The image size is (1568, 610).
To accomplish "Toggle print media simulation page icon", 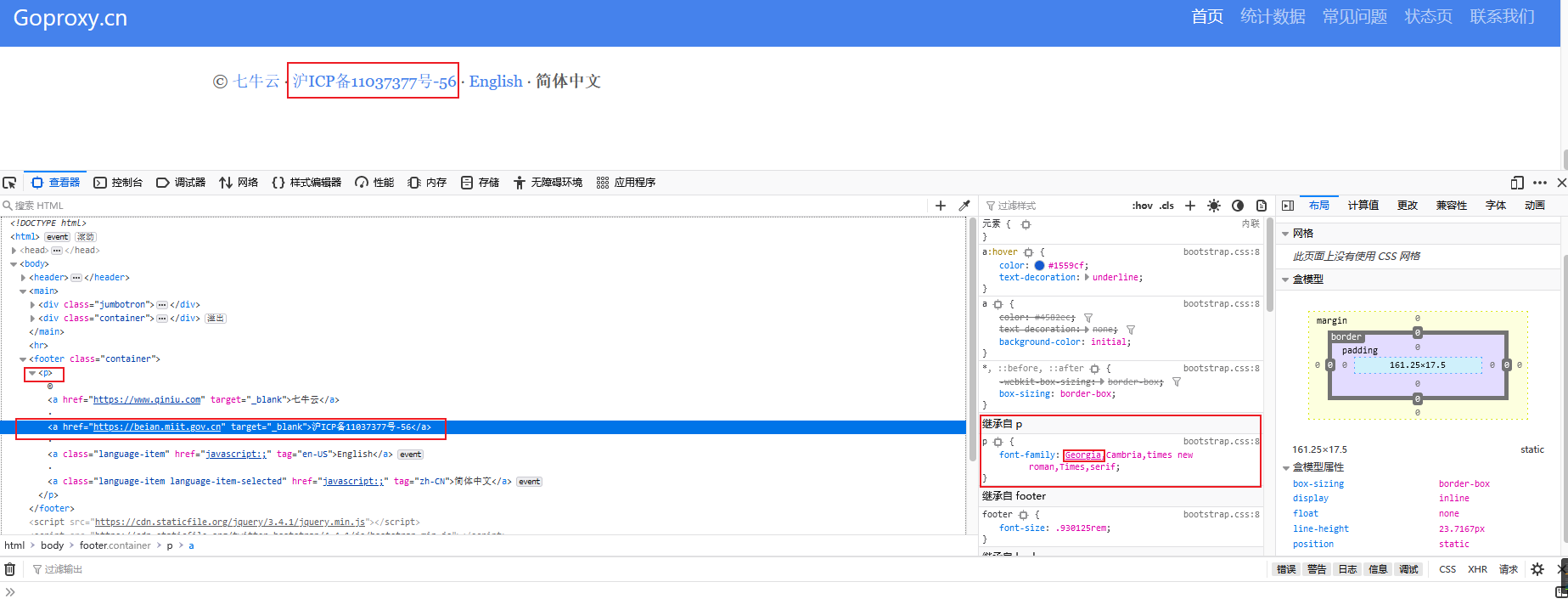I will coord(1262,206).
